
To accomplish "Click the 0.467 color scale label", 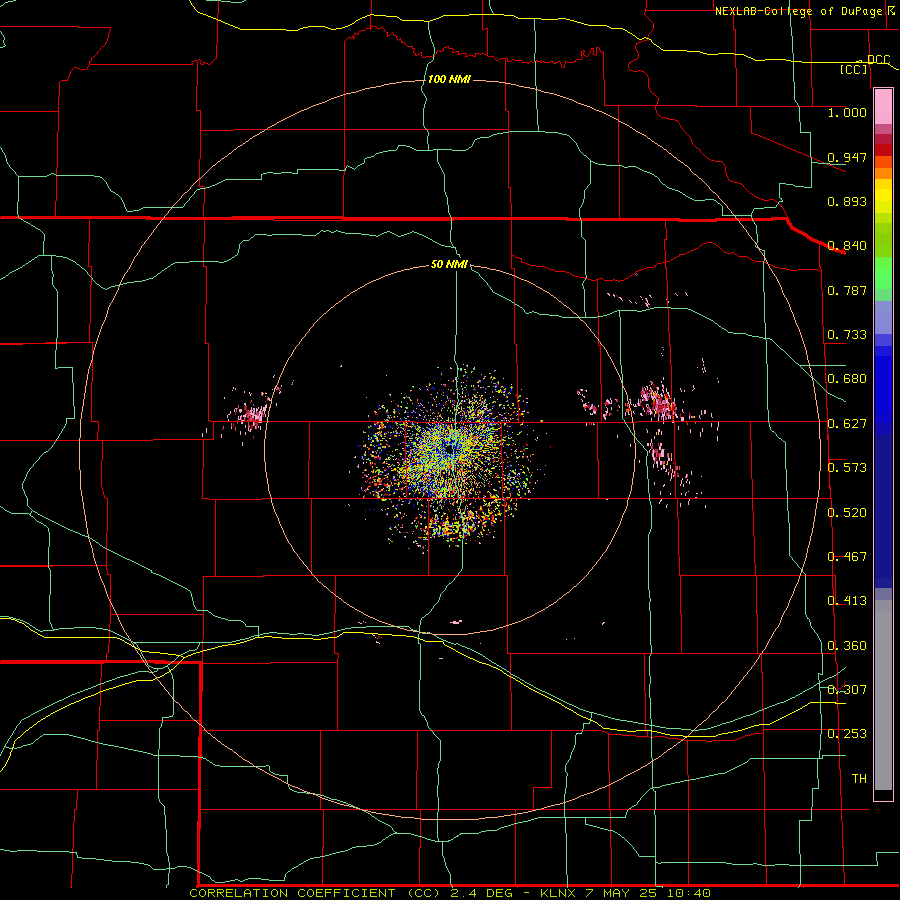I will (847, 557).
